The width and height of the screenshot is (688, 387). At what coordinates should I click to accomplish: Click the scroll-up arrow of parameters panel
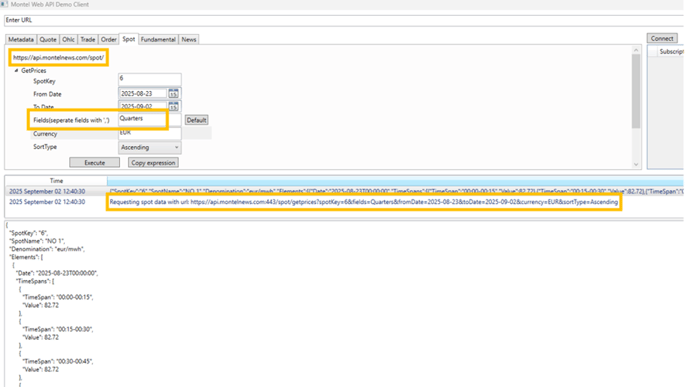636,50
